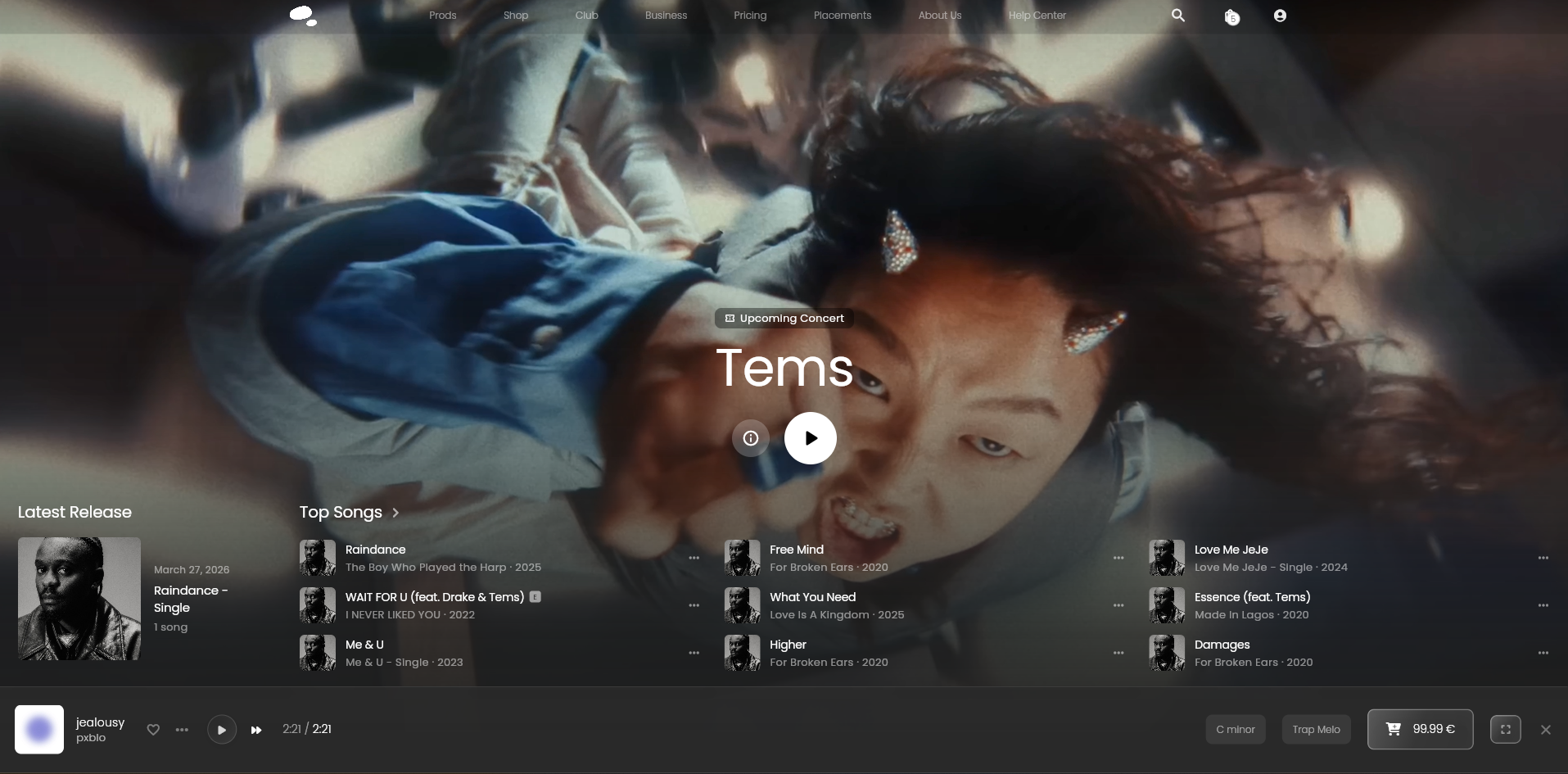Screen dimensions: 1568x774
Task: Click the jealousy track name in player
Action: click(101, 722)
